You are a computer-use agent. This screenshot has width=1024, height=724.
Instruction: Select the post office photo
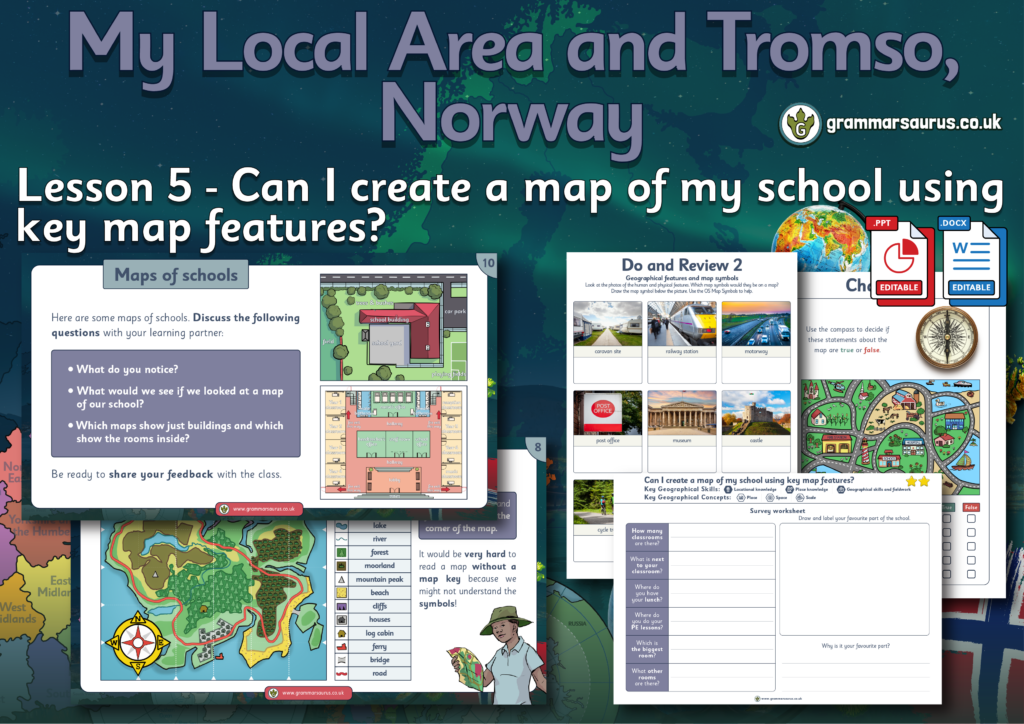pyautogui.click(x=606, y=413)
